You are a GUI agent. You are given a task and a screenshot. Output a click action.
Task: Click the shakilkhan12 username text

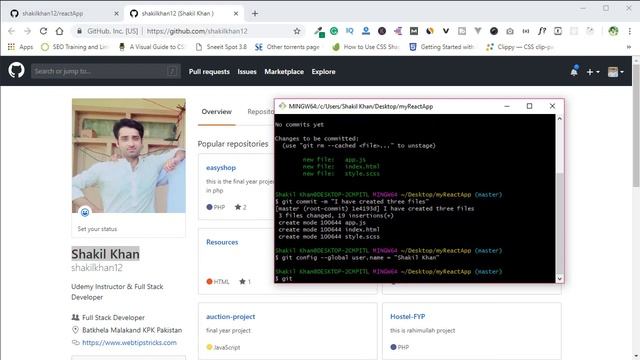(97, 268)
